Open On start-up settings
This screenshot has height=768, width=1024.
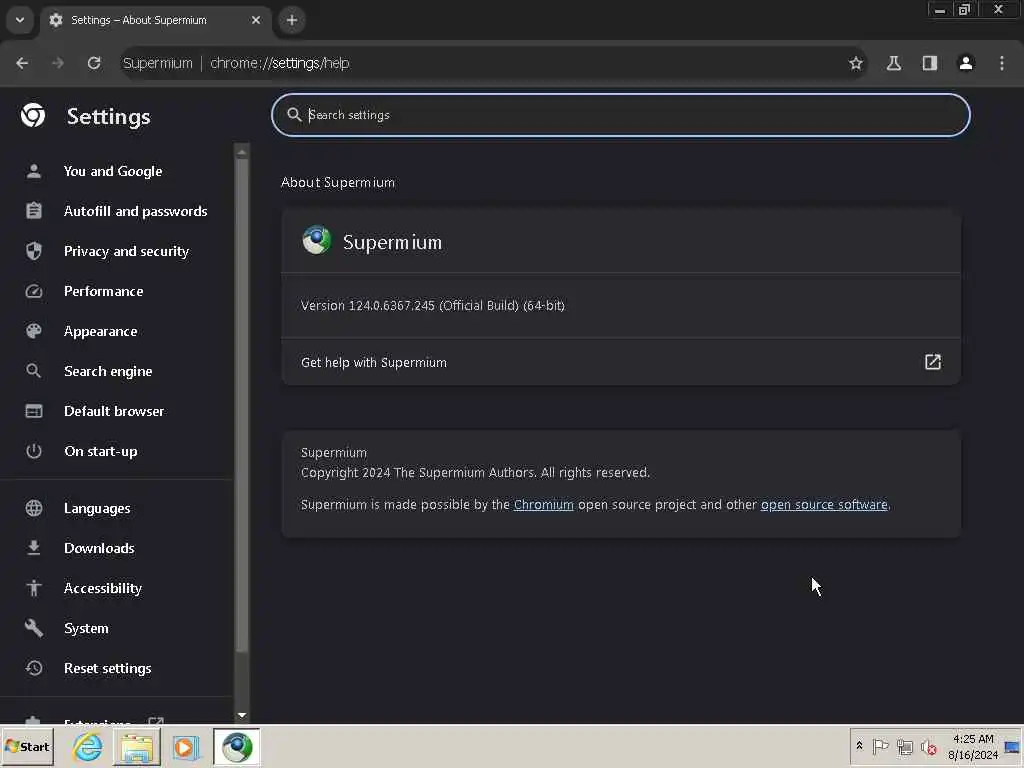(x=101, y=451)
